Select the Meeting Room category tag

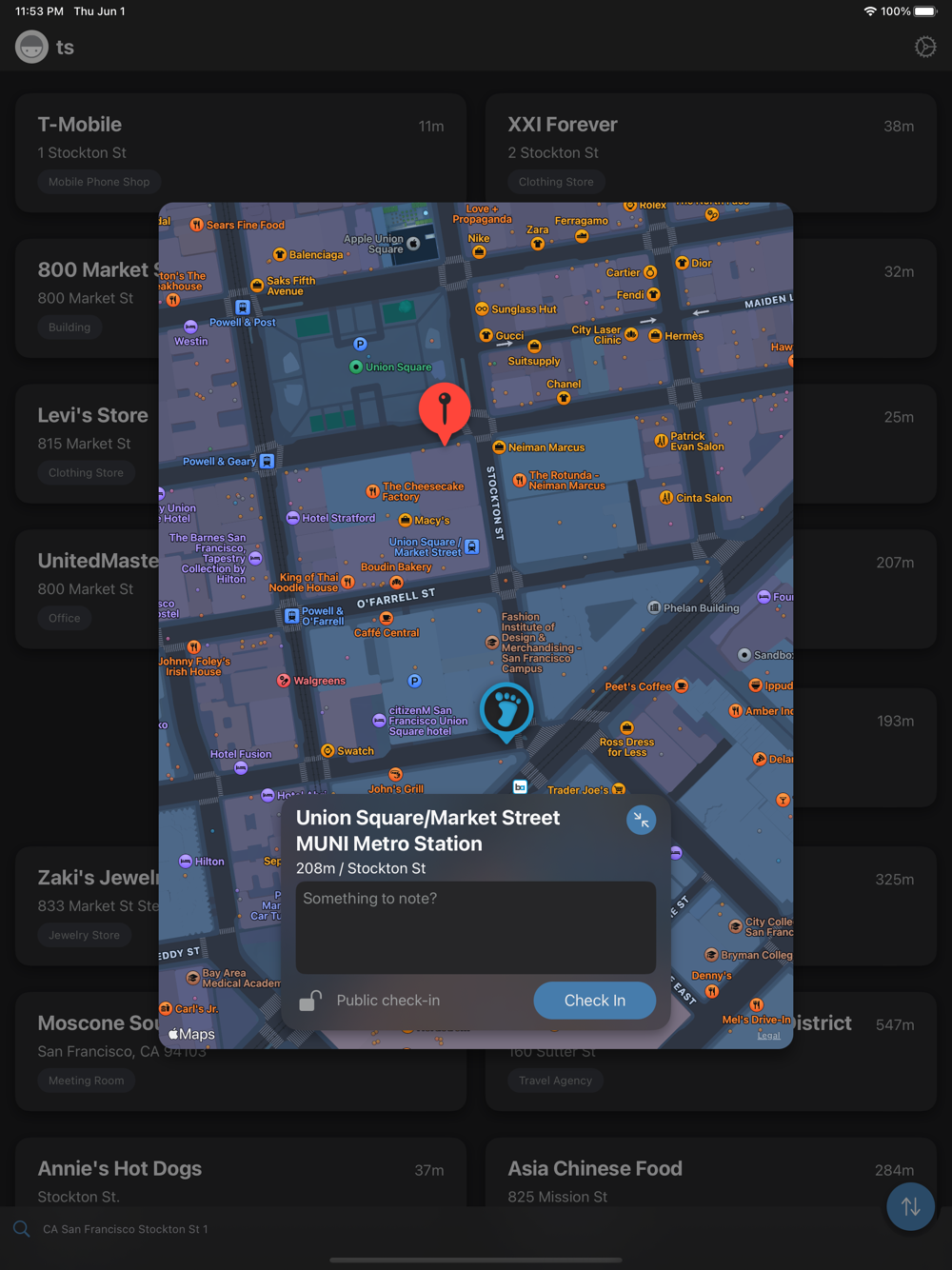click(x=87, y=1081)
